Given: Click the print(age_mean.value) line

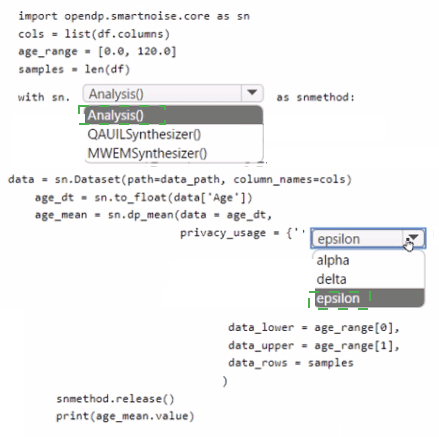Looking at the screenshot, I should [125, 416].
